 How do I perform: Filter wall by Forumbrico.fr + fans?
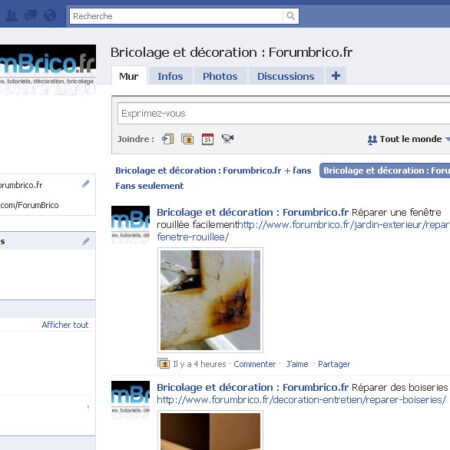coord(213,170)
